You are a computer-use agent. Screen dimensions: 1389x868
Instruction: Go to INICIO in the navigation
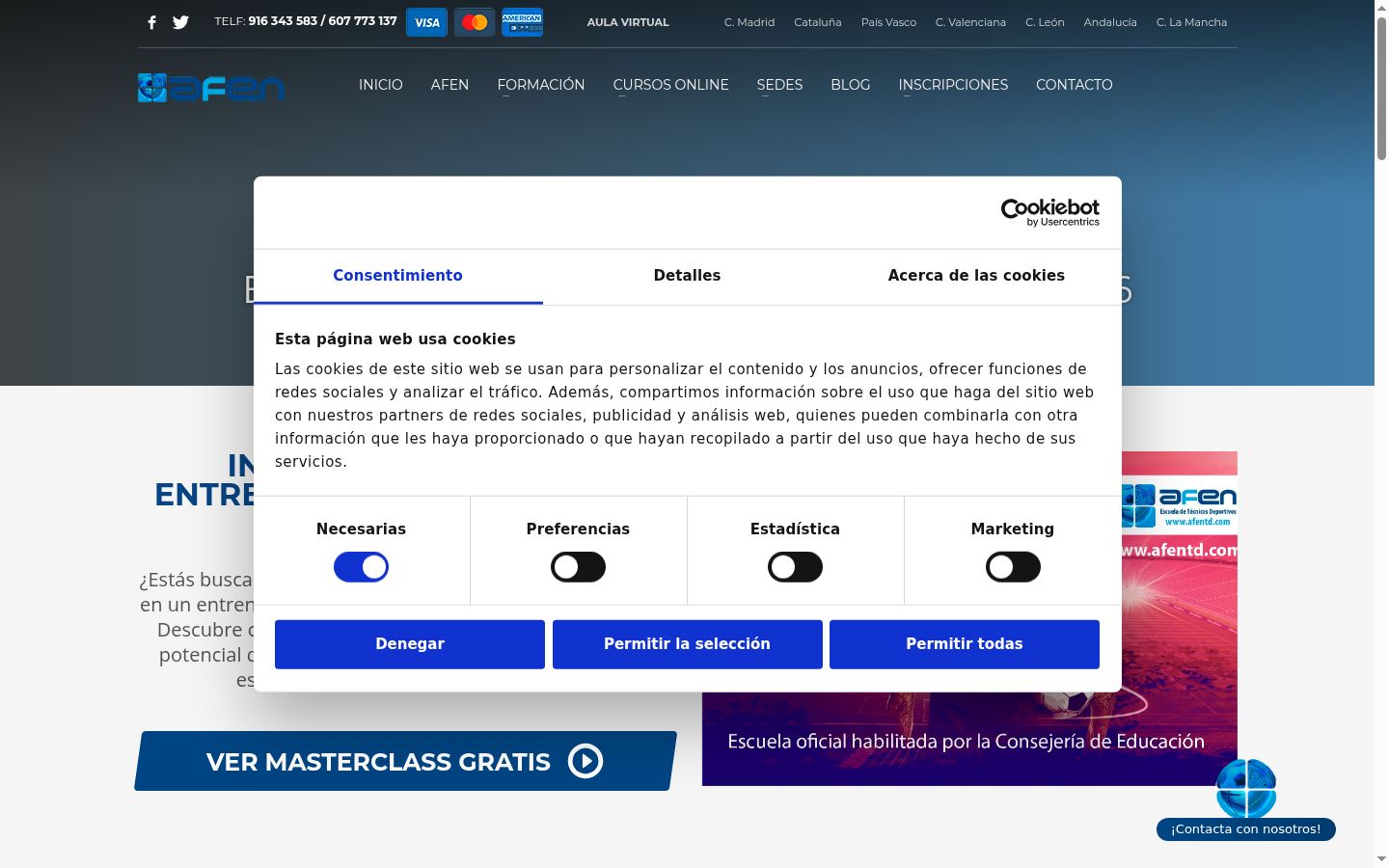pyautogui.click(x=381, y=85)
